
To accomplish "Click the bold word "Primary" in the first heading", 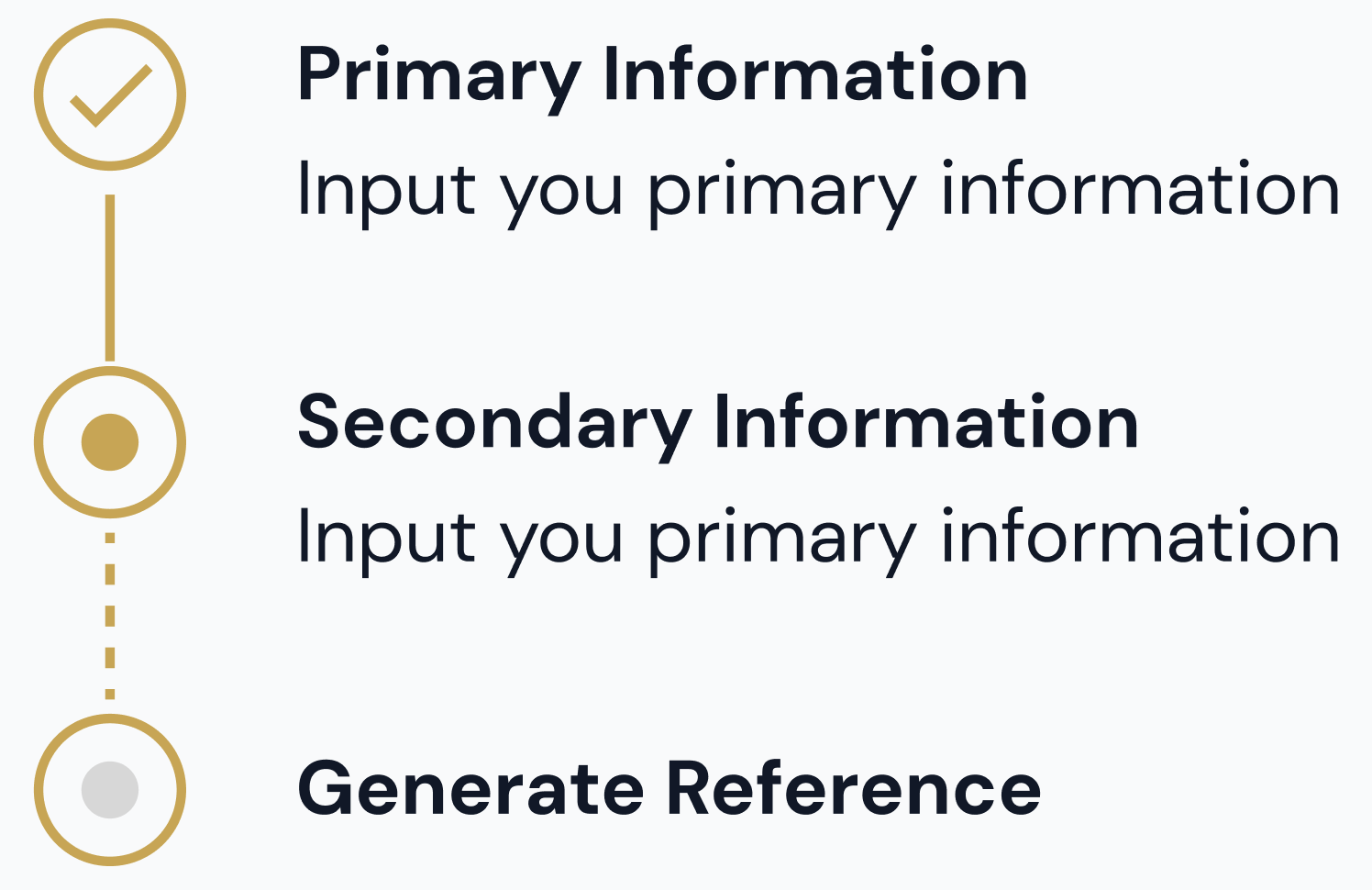I will (439, 75).
